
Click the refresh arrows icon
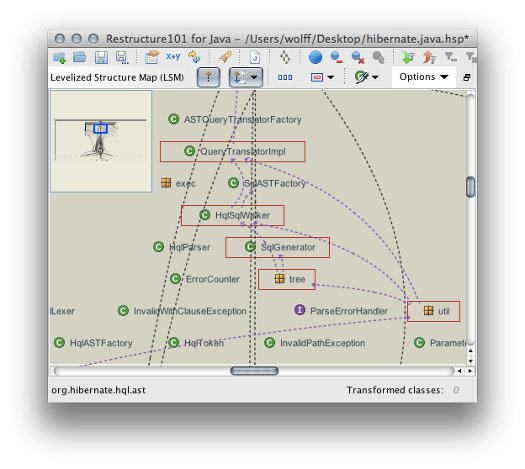pos(194,57)
